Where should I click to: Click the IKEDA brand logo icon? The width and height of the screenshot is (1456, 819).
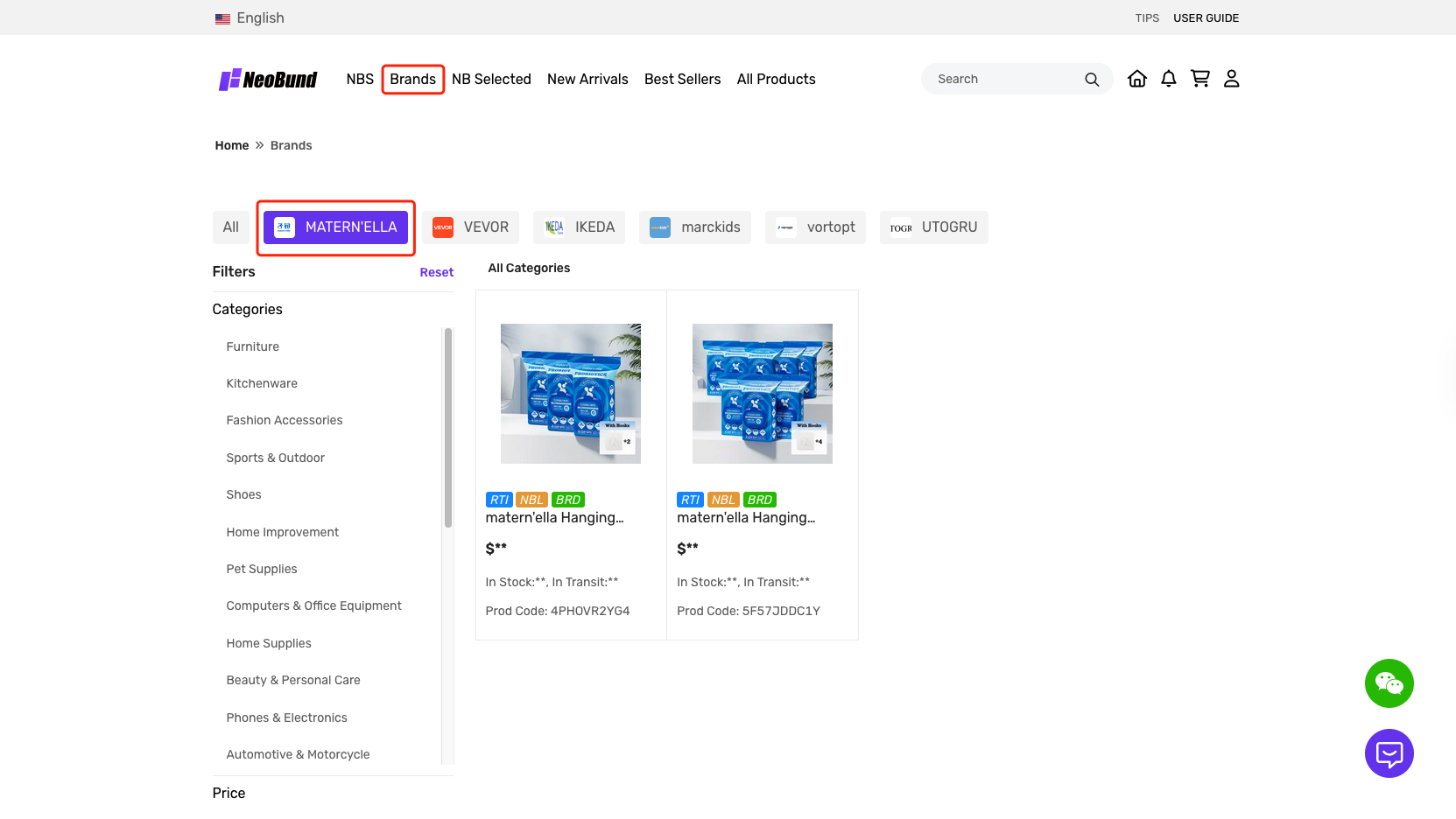[x=554, y=227]
